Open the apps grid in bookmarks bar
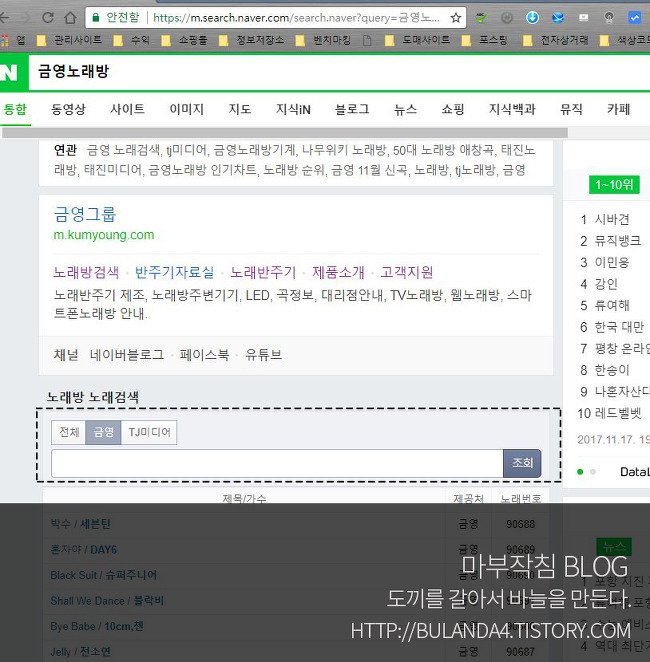 tap(5, 41)
